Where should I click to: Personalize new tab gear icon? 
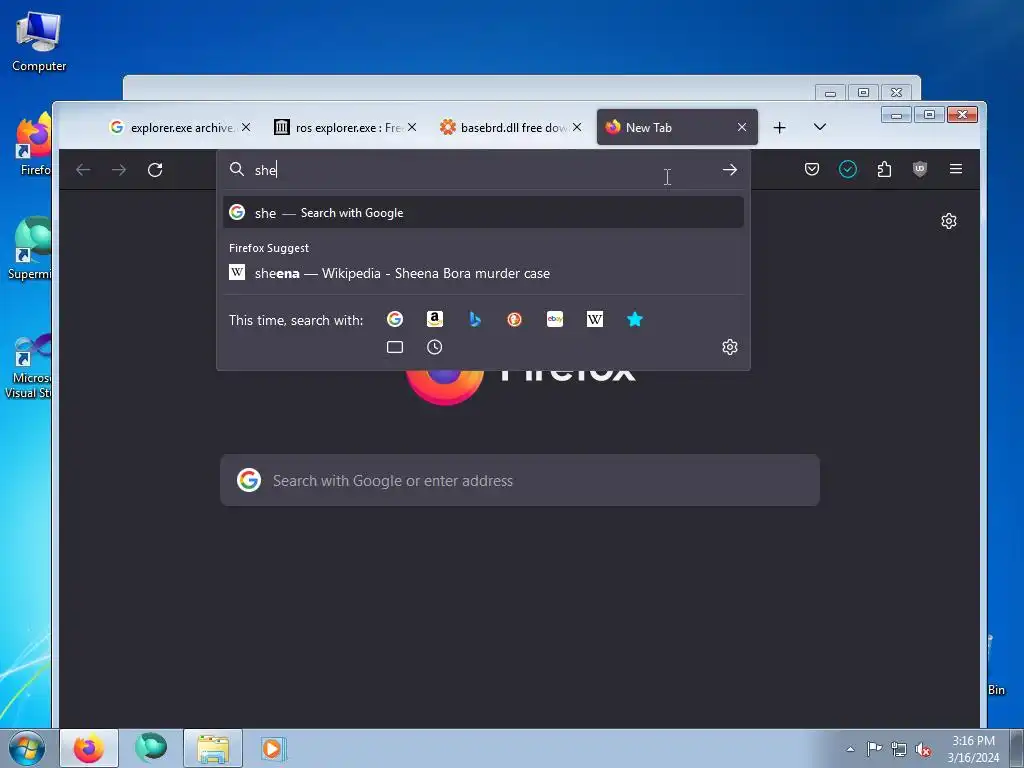[949, 221]
